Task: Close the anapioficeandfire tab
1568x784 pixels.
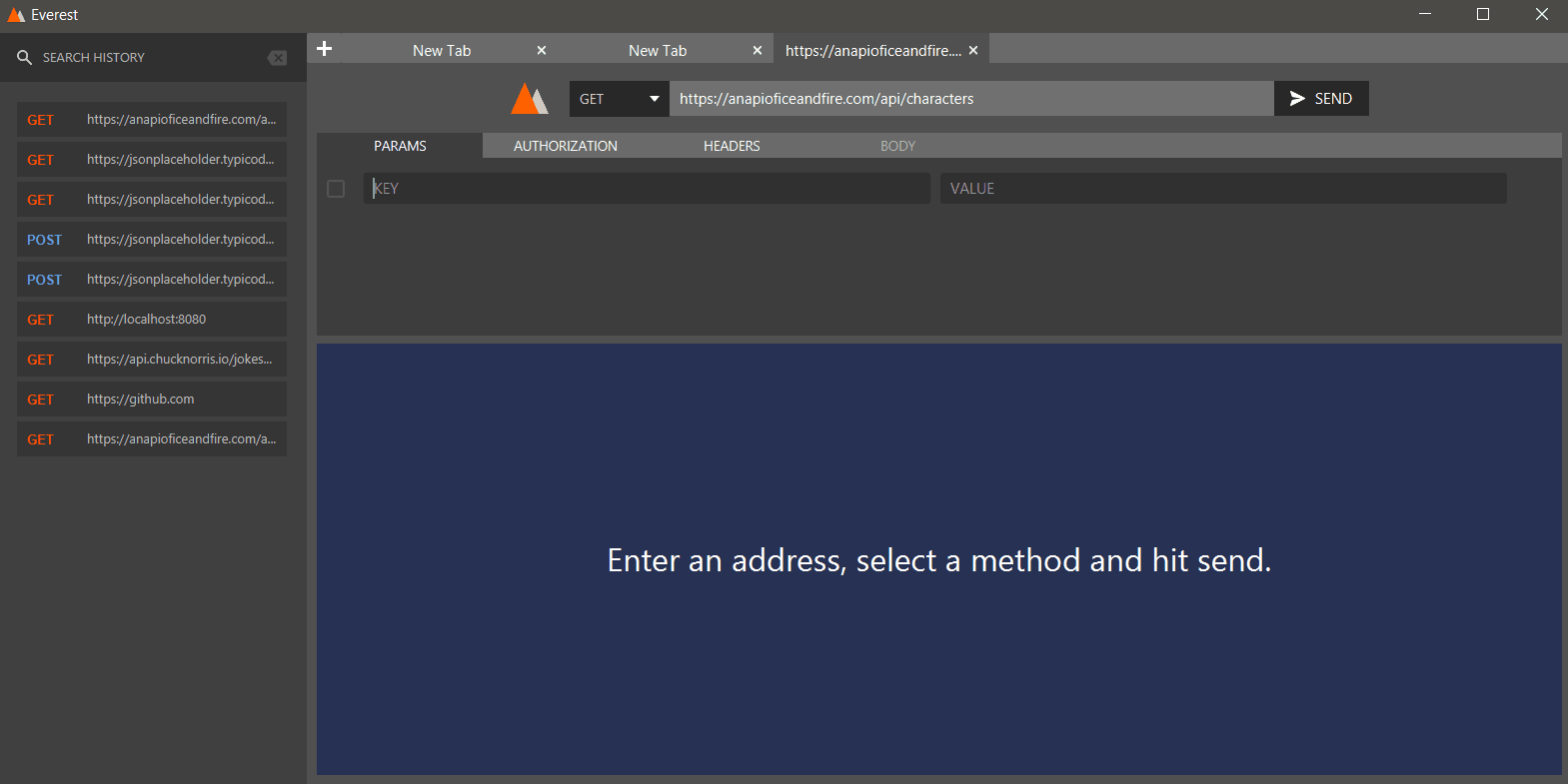Action: pyautogui.click(x=973, y=50)
